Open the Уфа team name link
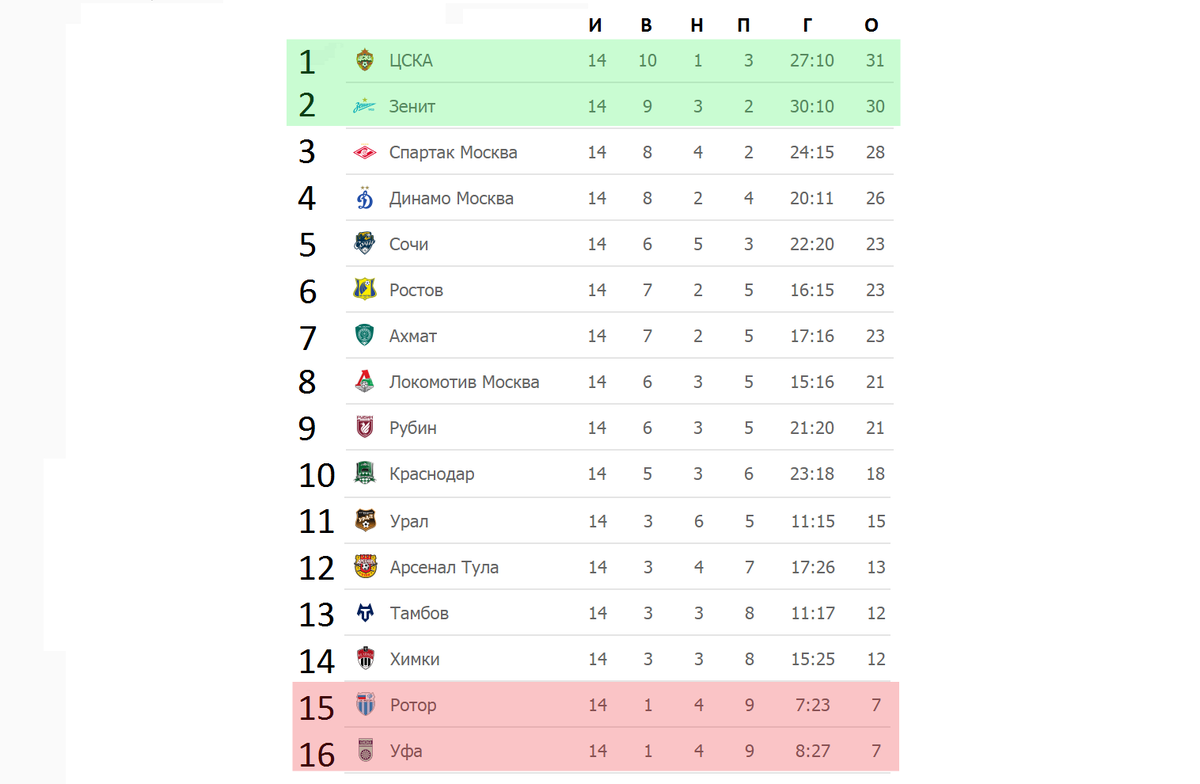This screenshot has width=1200, height=784. [x=405, y=751]
